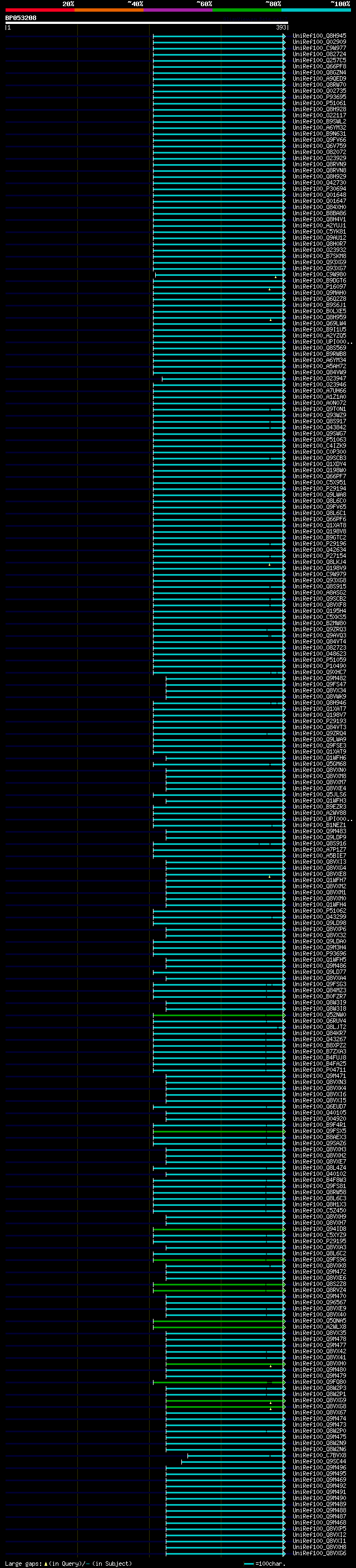Select label UniRef100_Q8H928
This screenshot has width=356, height=1568.
319,109
